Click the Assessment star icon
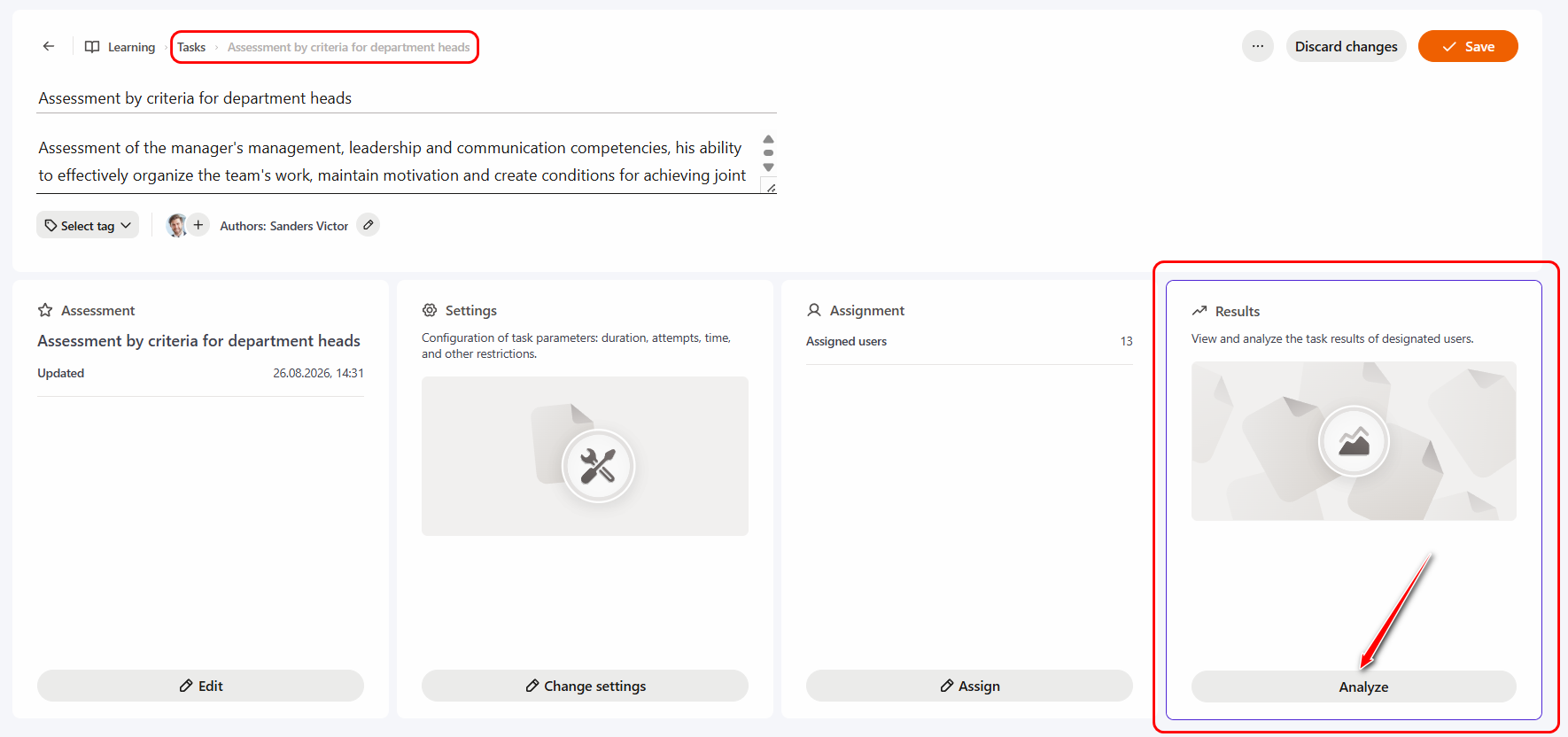This screenshot has height=737, width=1568. click(x=45, y=310)
